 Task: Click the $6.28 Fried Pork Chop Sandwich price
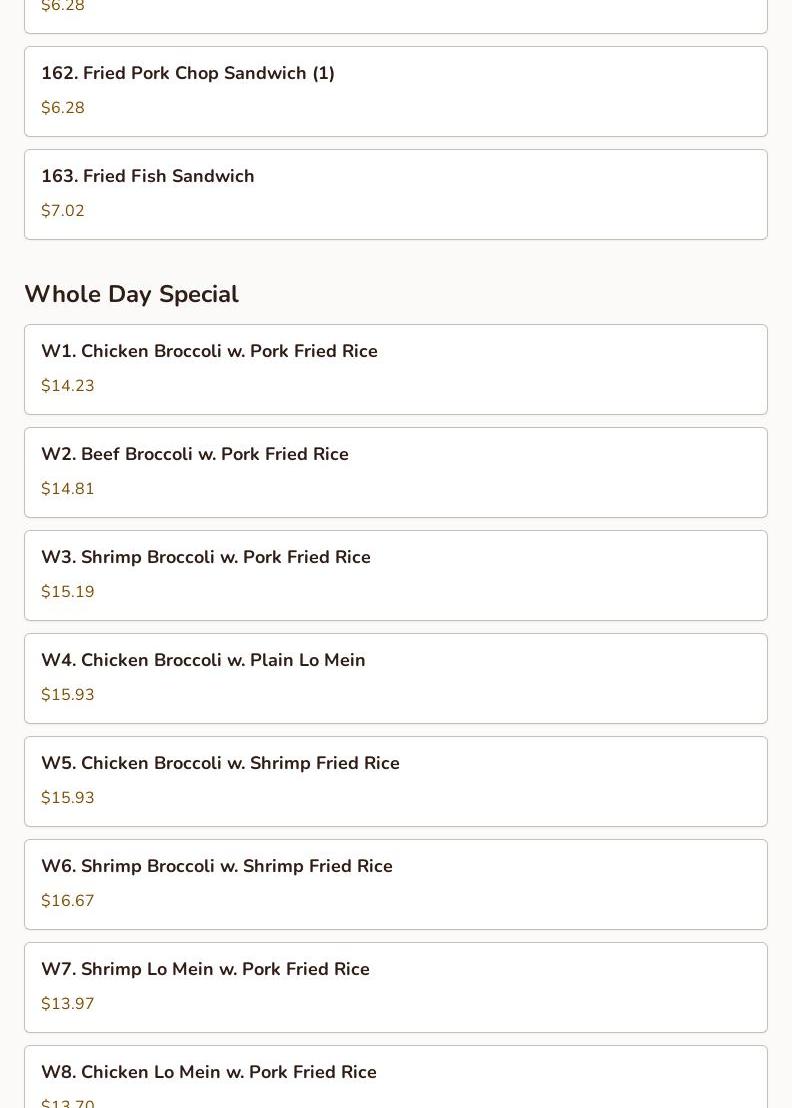pyautogui.click(x=63, y=108)
